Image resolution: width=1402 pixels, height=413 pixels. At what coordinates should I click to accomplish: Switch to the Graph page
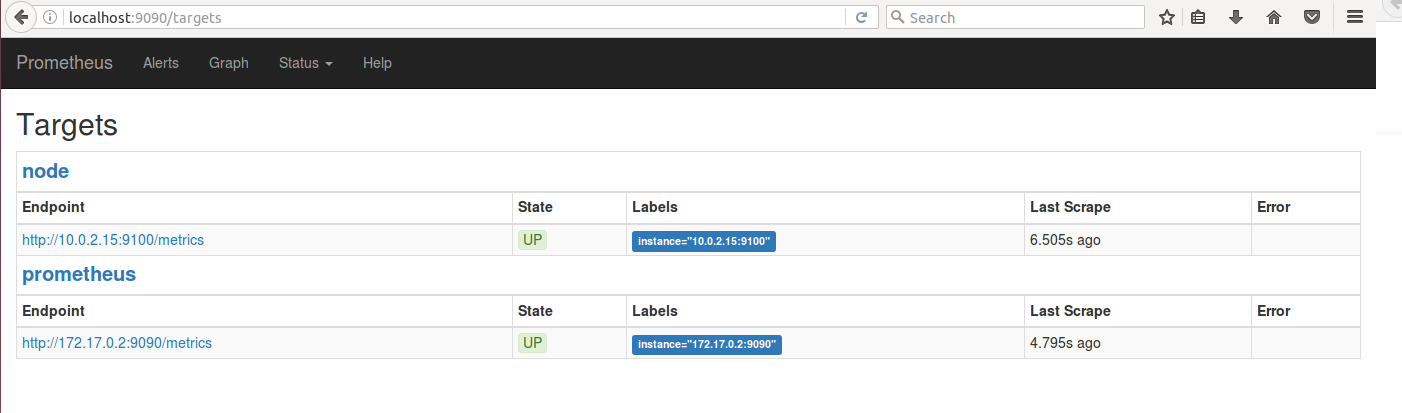click(x=229, y=63)
